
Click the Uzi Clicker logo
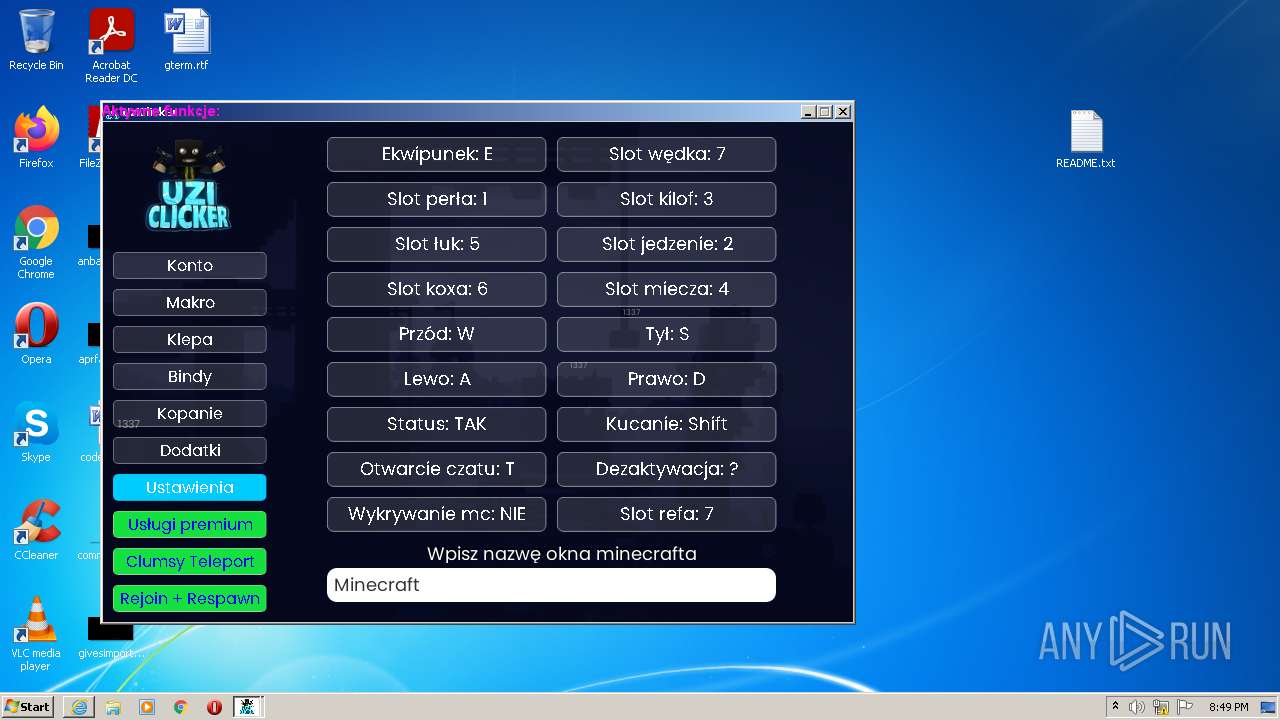(x=188, y=186)
